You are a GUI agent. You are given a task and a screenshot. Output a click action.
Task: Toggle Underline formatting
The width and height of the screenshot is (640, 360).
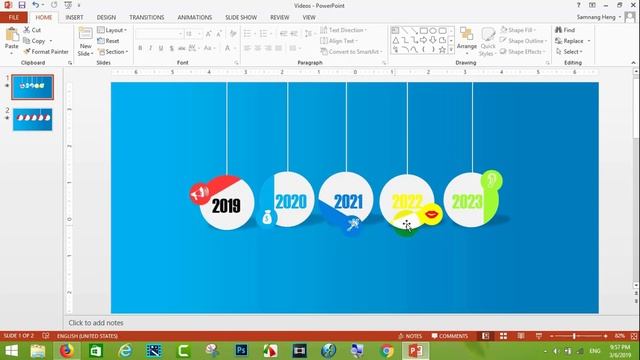[161, 48]
